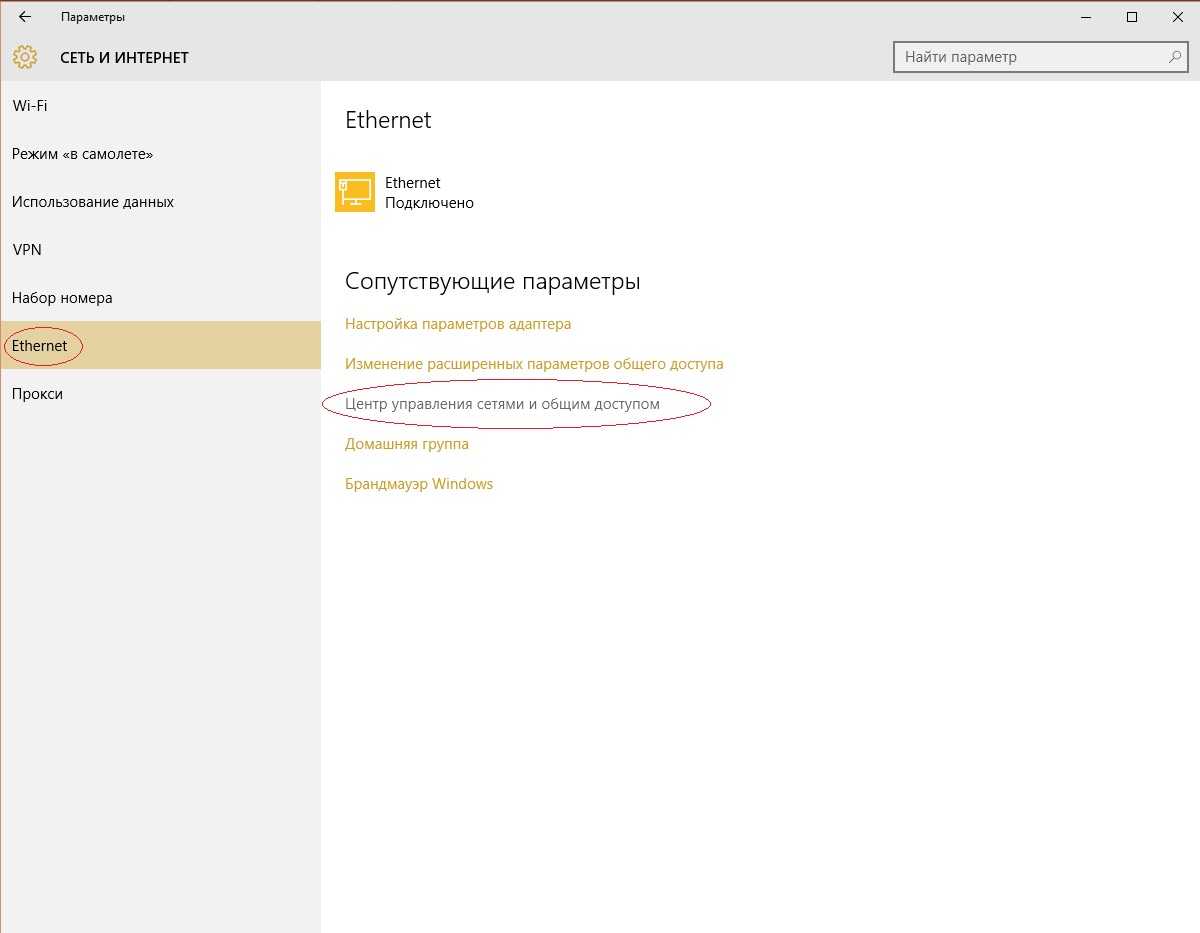The width and height of the screenshot is (1200, 933).
Task: Go to 'Использование данных' section
Action: (x=93, y=202)
